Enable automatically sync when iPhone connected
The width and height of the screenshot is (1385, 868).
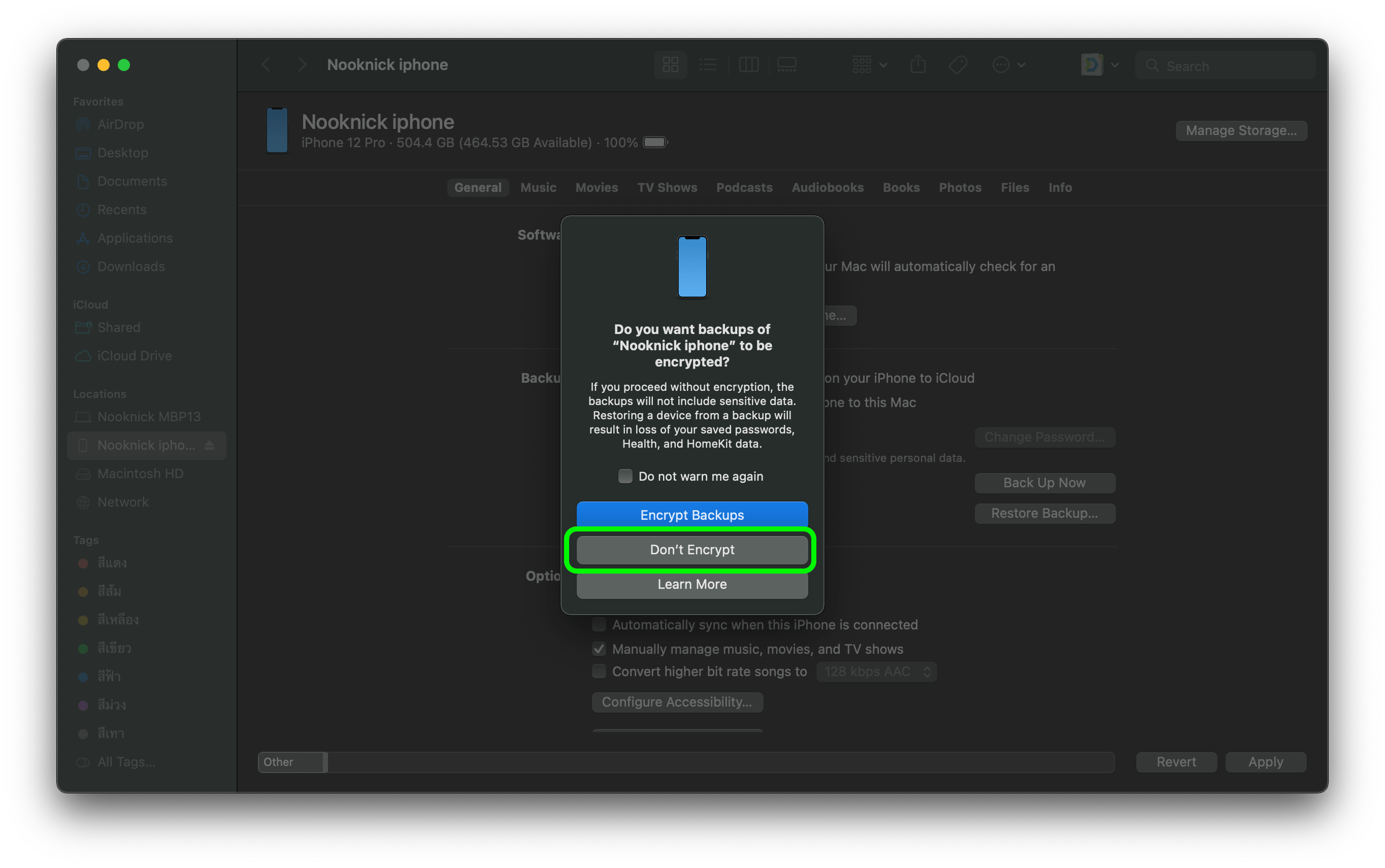[x=599, y=624]
